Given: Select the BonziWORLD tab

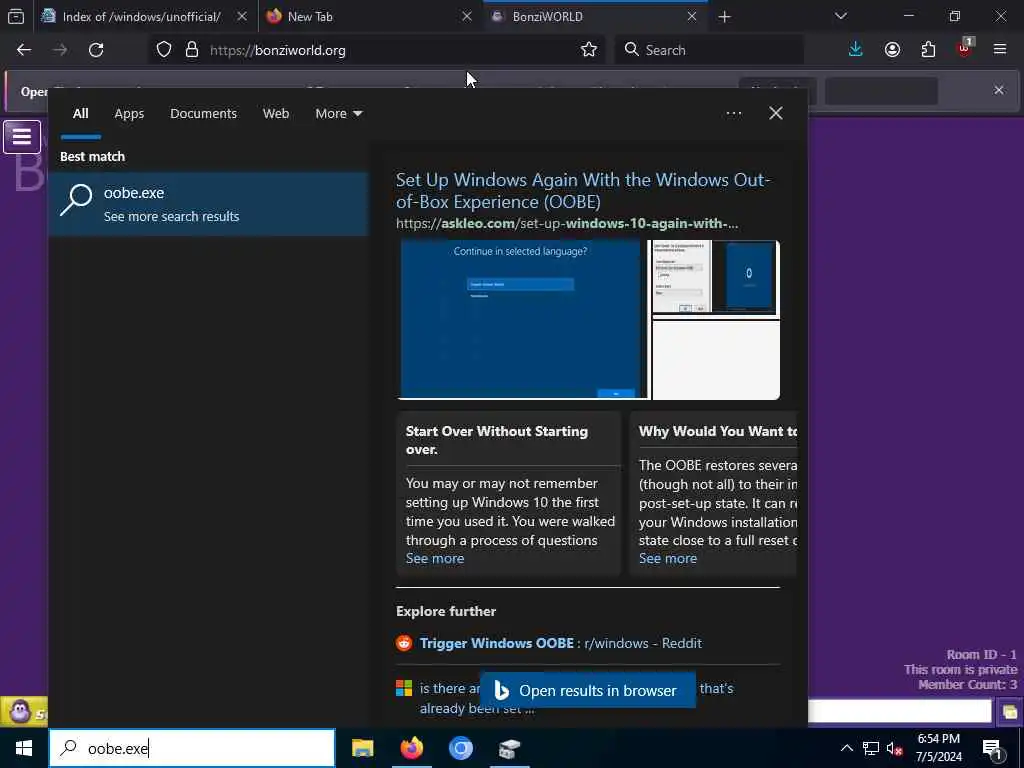Looking at the screenshot, I should pyautogui.click(x=594, y=17).
